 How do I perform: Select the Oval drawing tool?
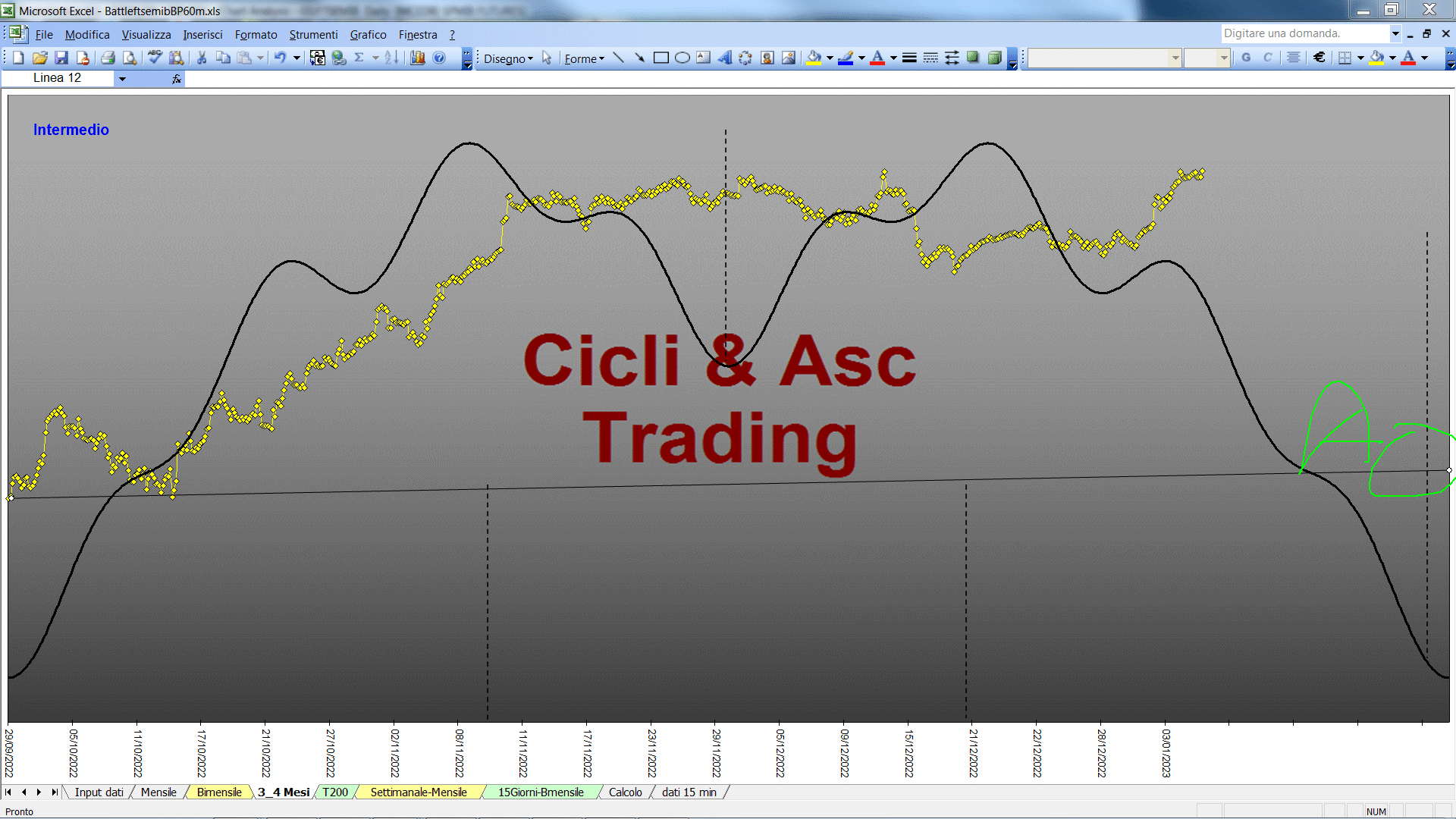tap(682, 58)
